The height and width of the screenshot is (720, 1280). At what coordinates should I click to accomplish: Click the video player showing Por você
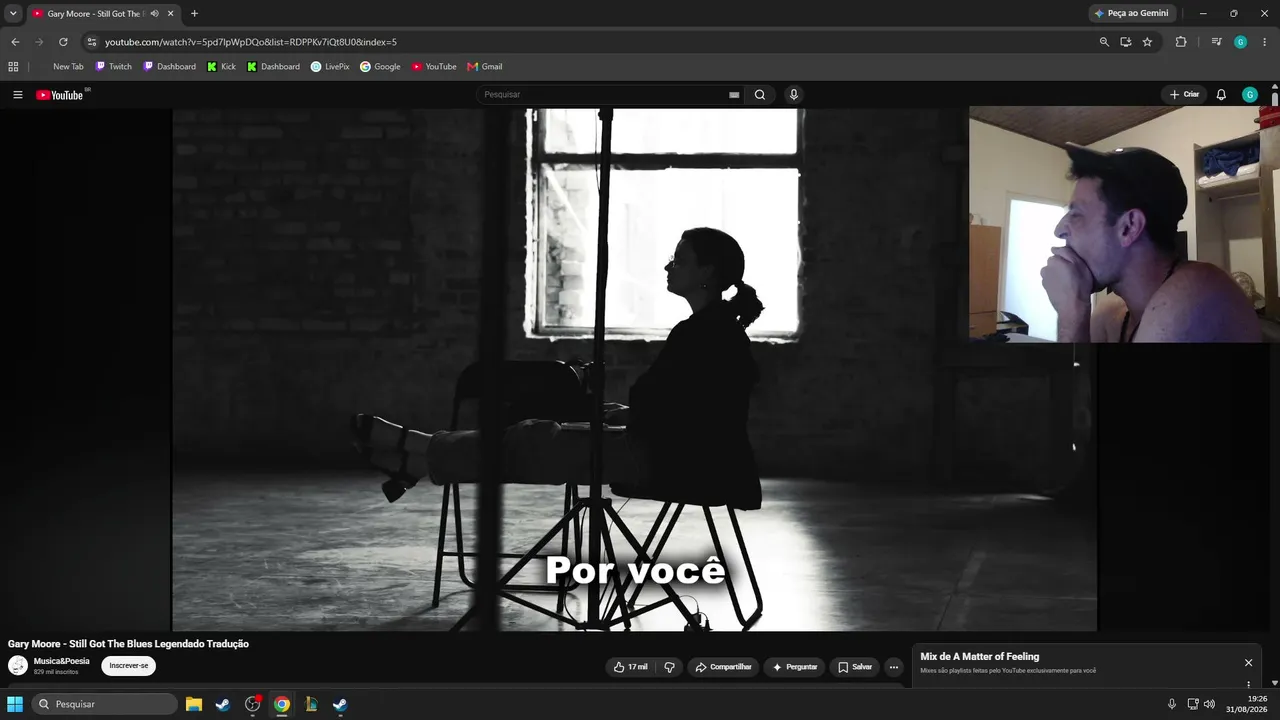pos(634,369)
